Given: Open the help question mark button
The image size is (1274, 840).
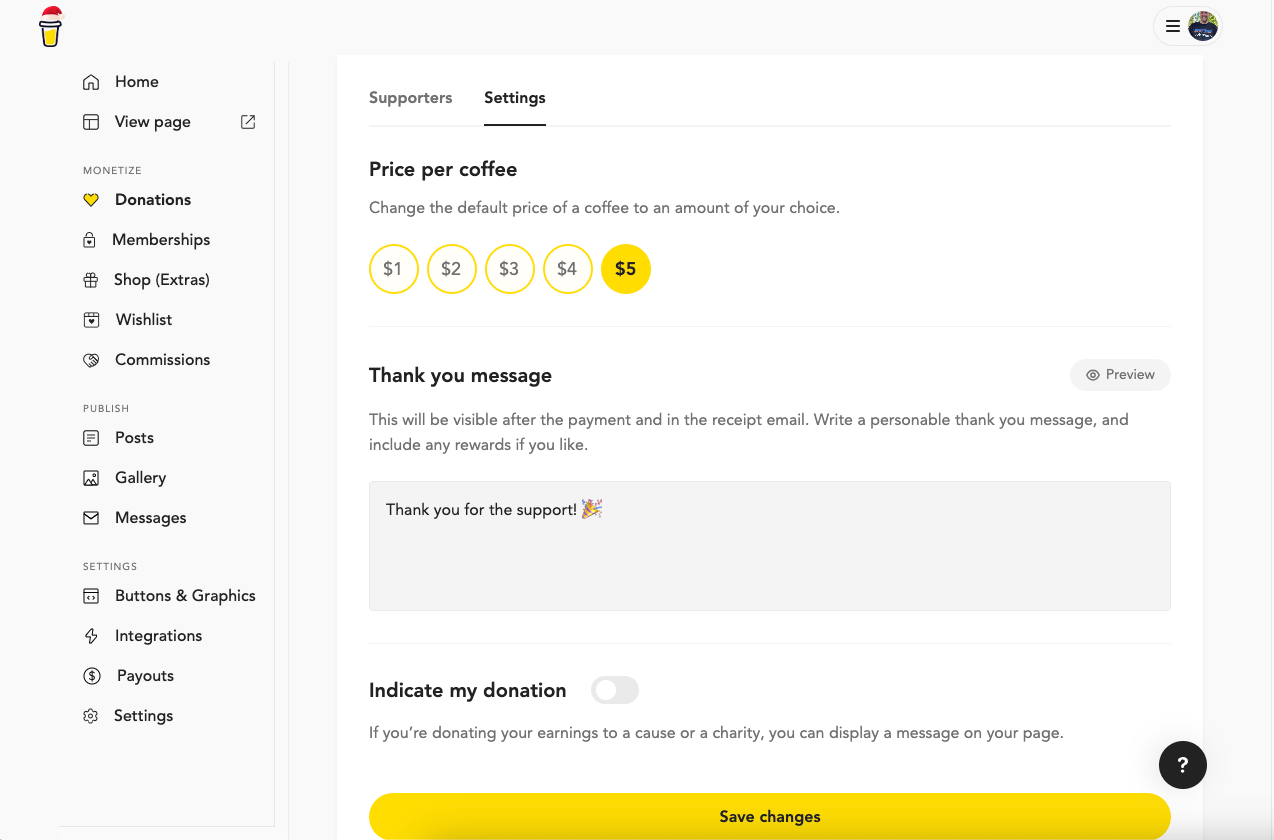Looking at the screenshot, I should click(1182, 765).
